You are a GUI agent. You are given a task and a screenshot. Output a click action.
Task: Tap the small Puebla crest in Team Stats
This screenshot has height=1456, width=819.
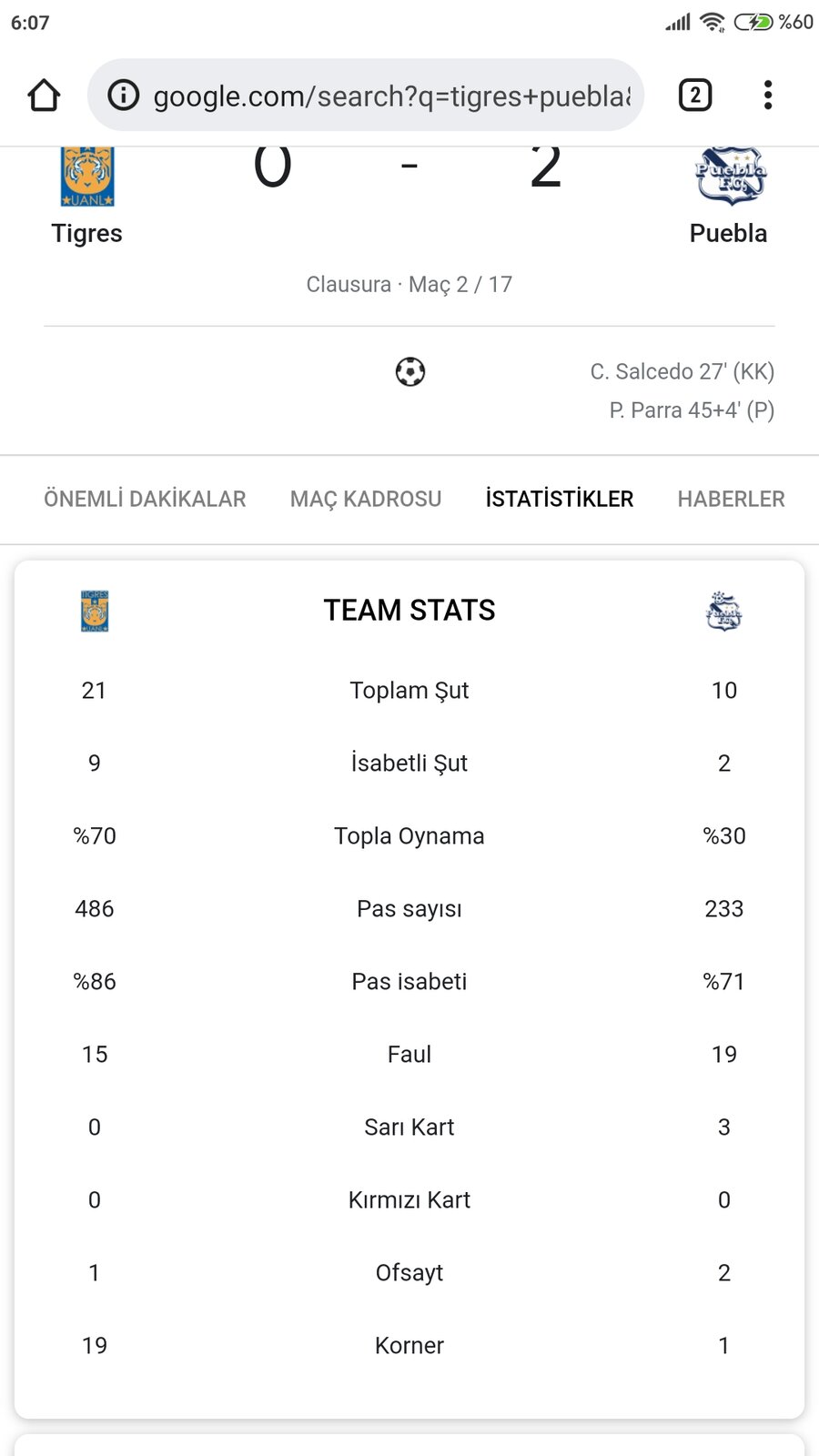724,611
